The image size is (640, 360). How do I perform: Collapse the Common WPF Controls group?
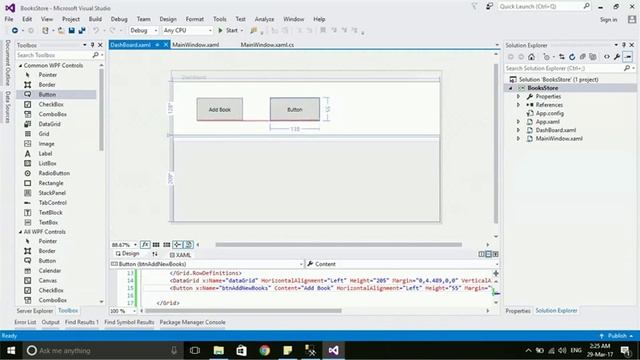pyautogui.click(x=20, y=65)
